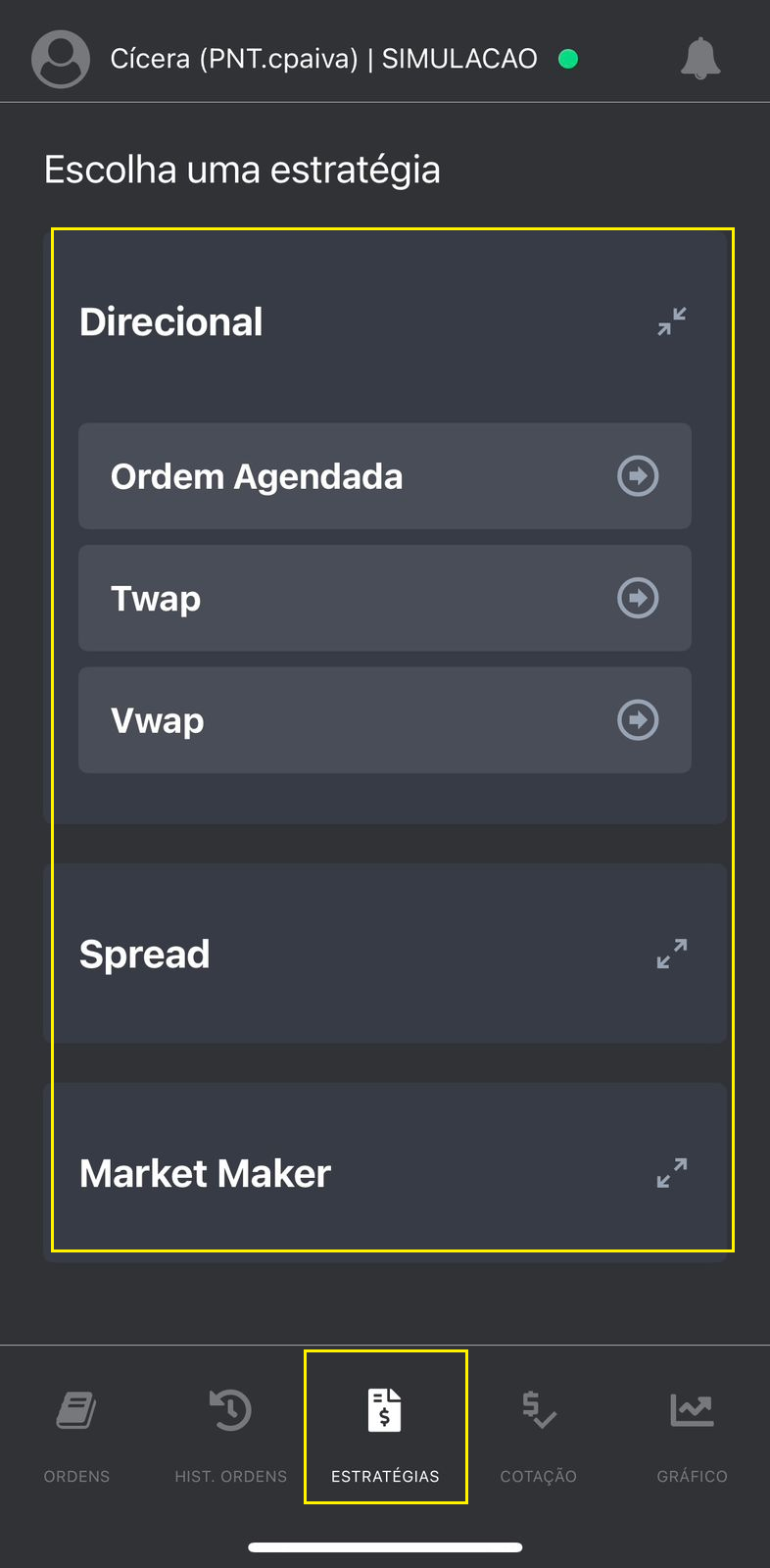The height and width of the screenshot is (1568, 770).
Task: Click the Vwap arrow circle icon
Action: click(x=638, y=720)
